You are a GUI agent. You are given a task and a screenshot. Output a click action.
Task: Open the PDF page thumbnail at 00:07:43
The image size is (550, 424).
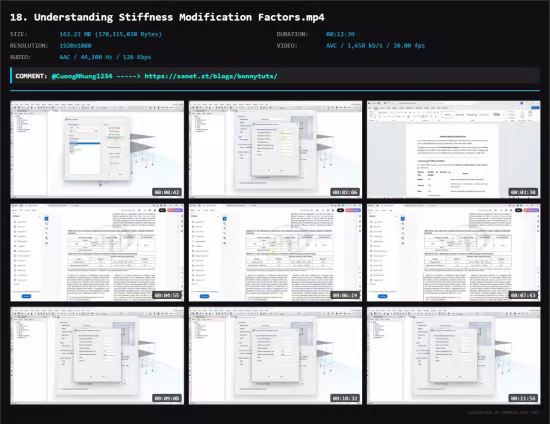tap(454, 253)
